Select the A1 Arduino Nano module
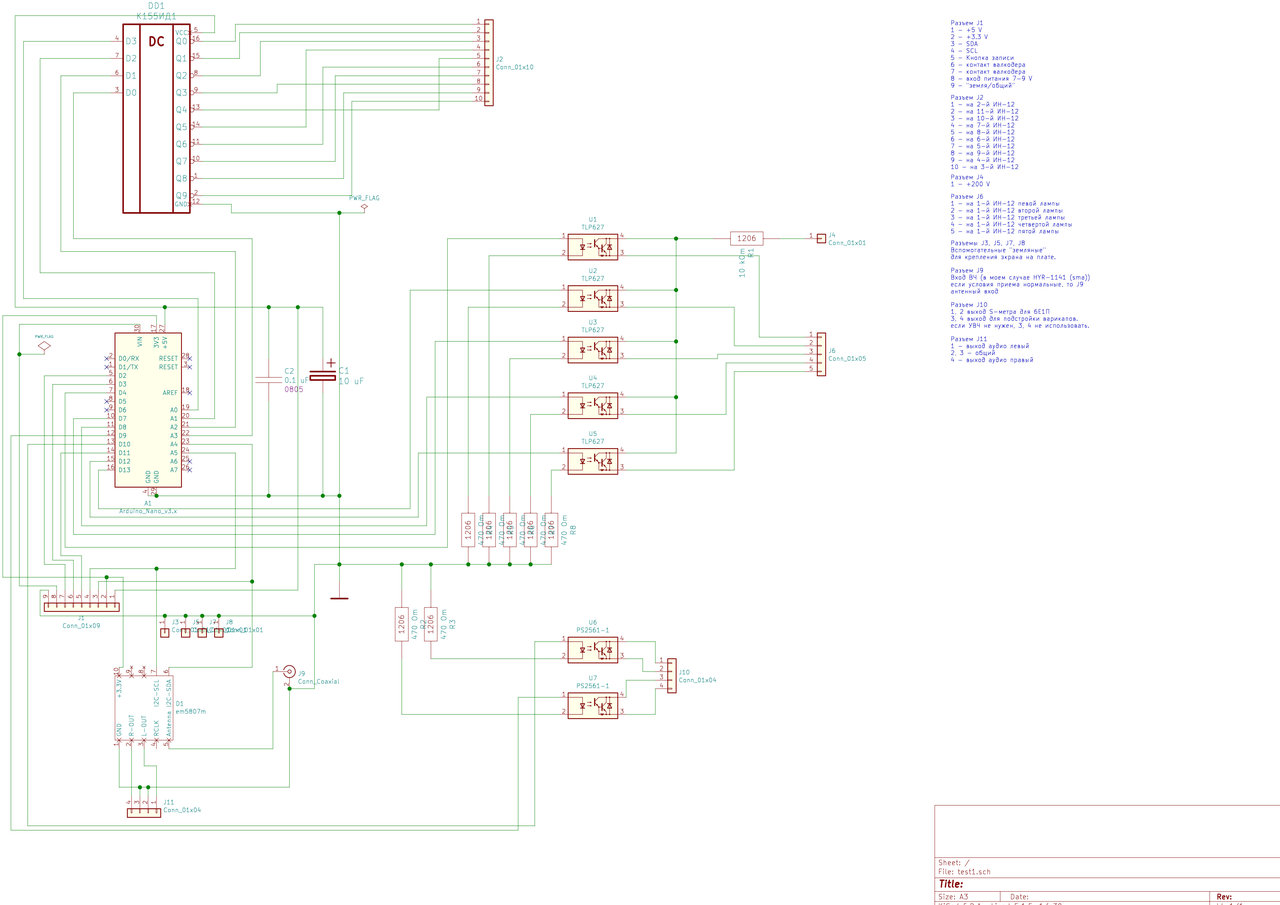1280x905 pixels. pos(148,411)
